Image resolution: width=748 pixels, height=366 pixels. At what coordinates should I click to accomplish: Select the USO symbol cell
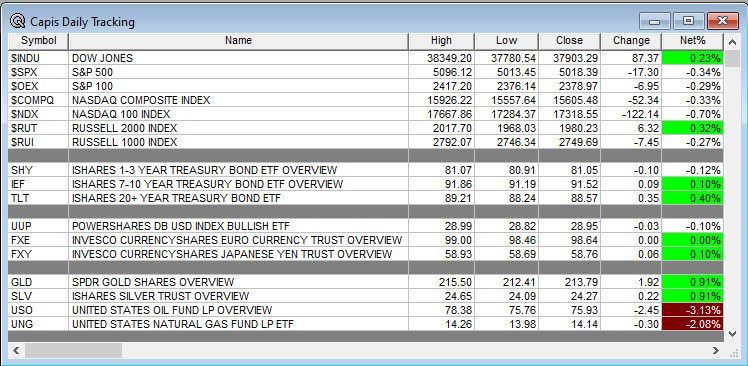tap(39, 310)
